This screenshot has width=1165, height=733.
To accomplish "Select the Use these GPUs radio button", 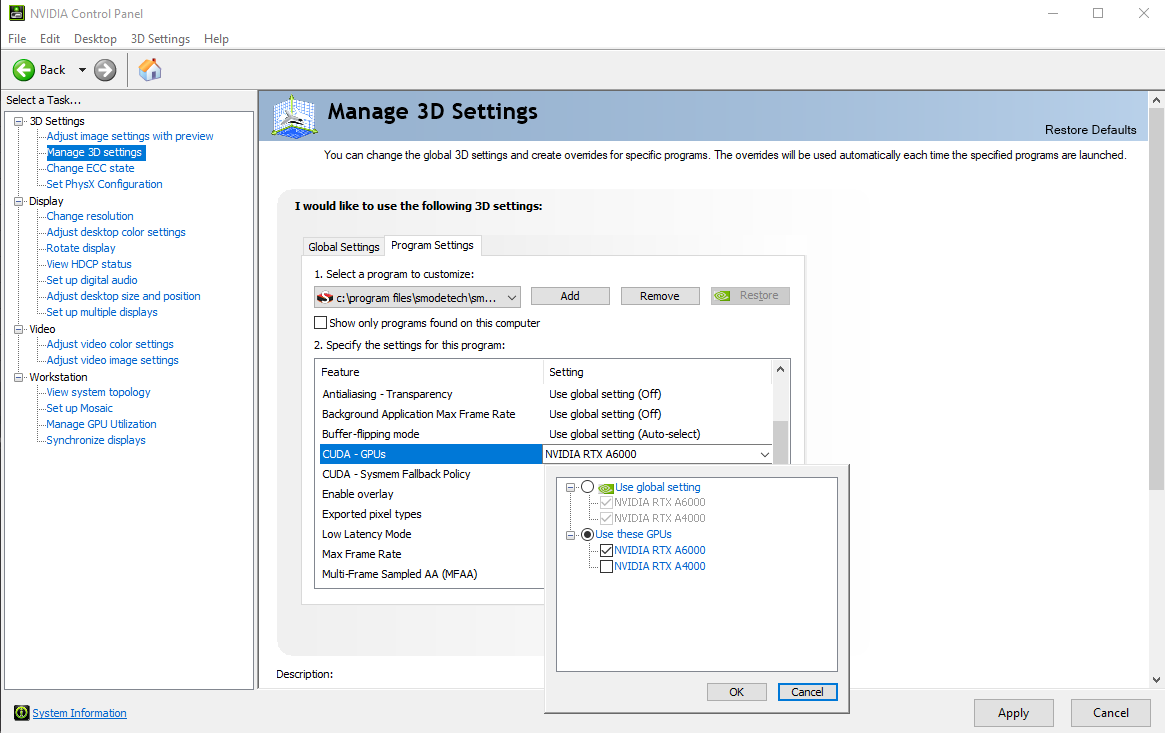I will [x=588, y=535].
